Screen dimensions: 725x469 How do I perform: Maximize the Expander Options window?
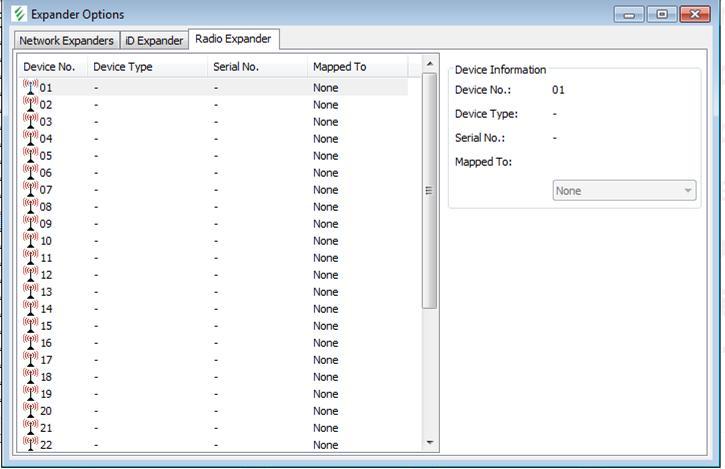point(661,14)
